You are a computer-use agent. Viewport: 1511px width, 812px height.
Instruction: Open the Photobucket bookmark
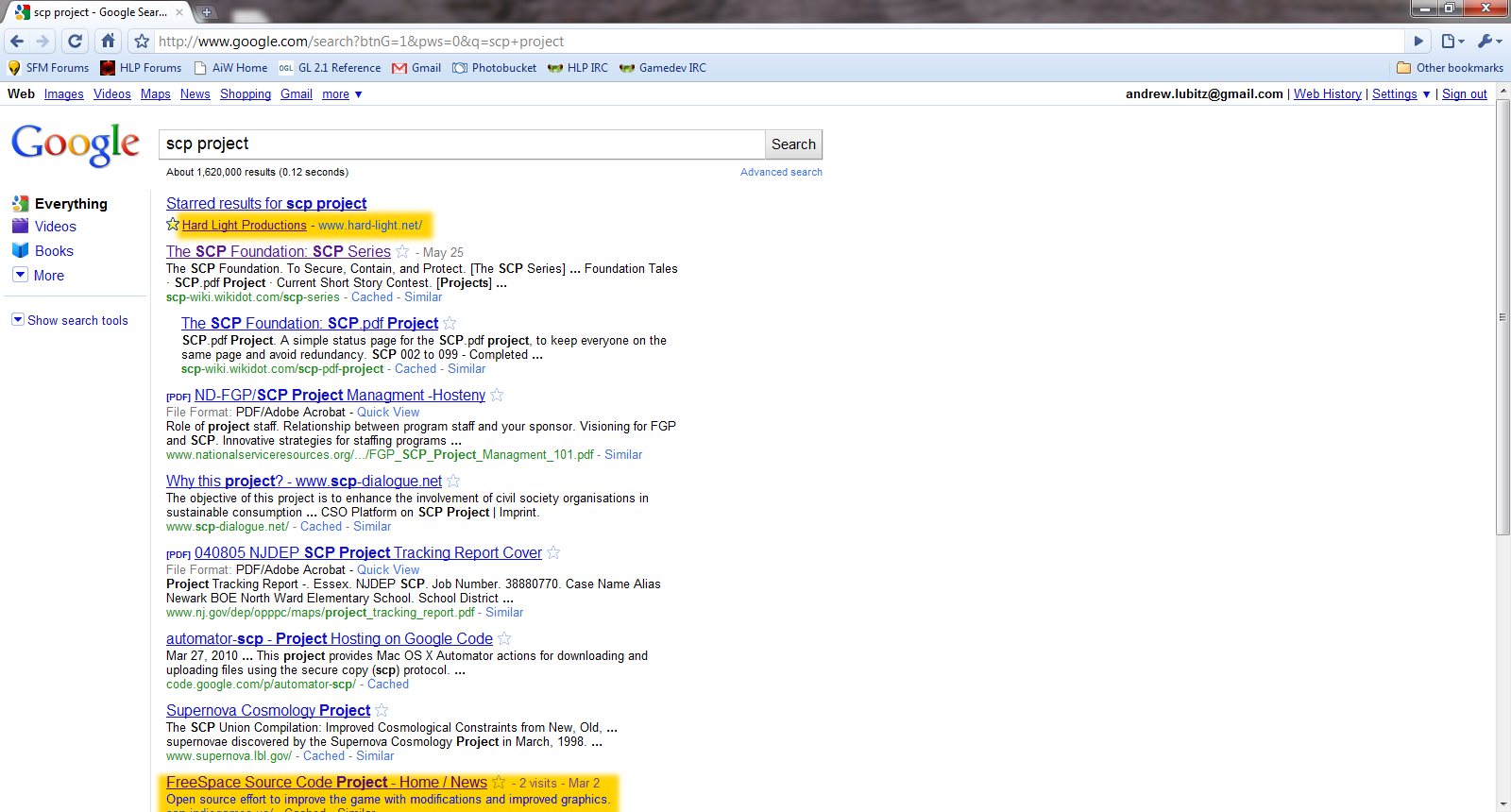point(495,68)
